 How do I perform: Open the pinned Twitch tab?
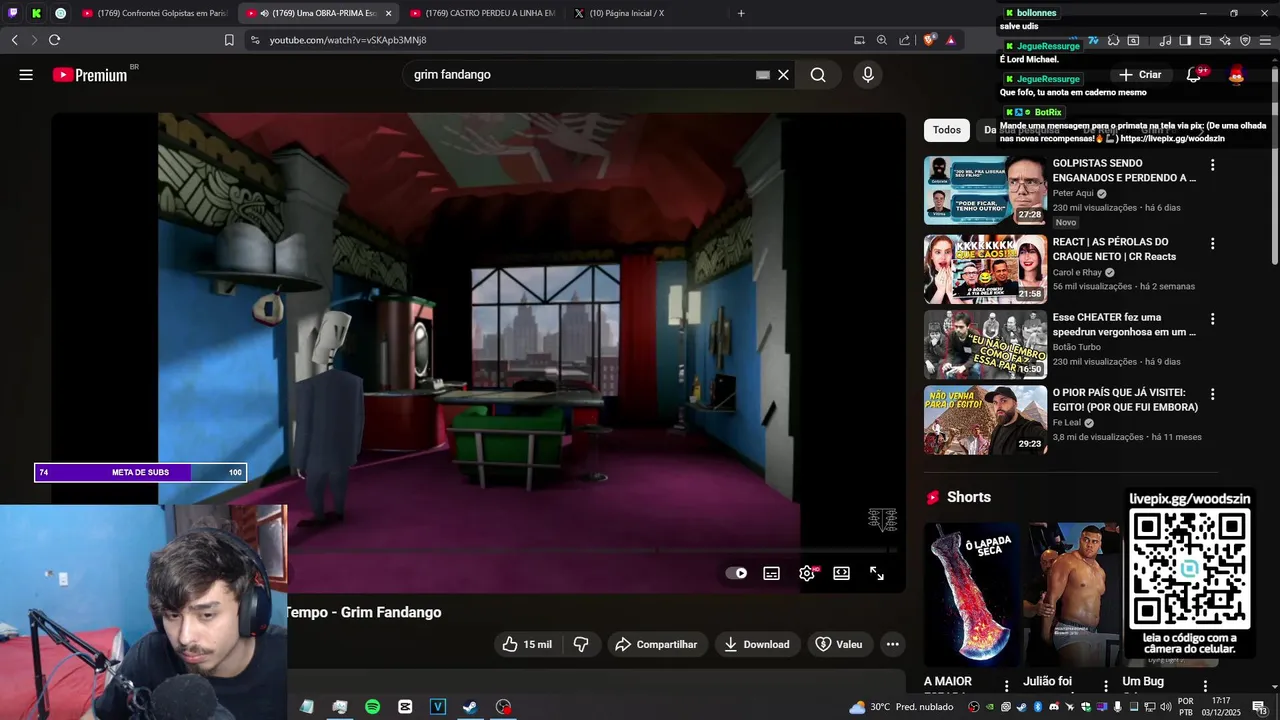13,13
